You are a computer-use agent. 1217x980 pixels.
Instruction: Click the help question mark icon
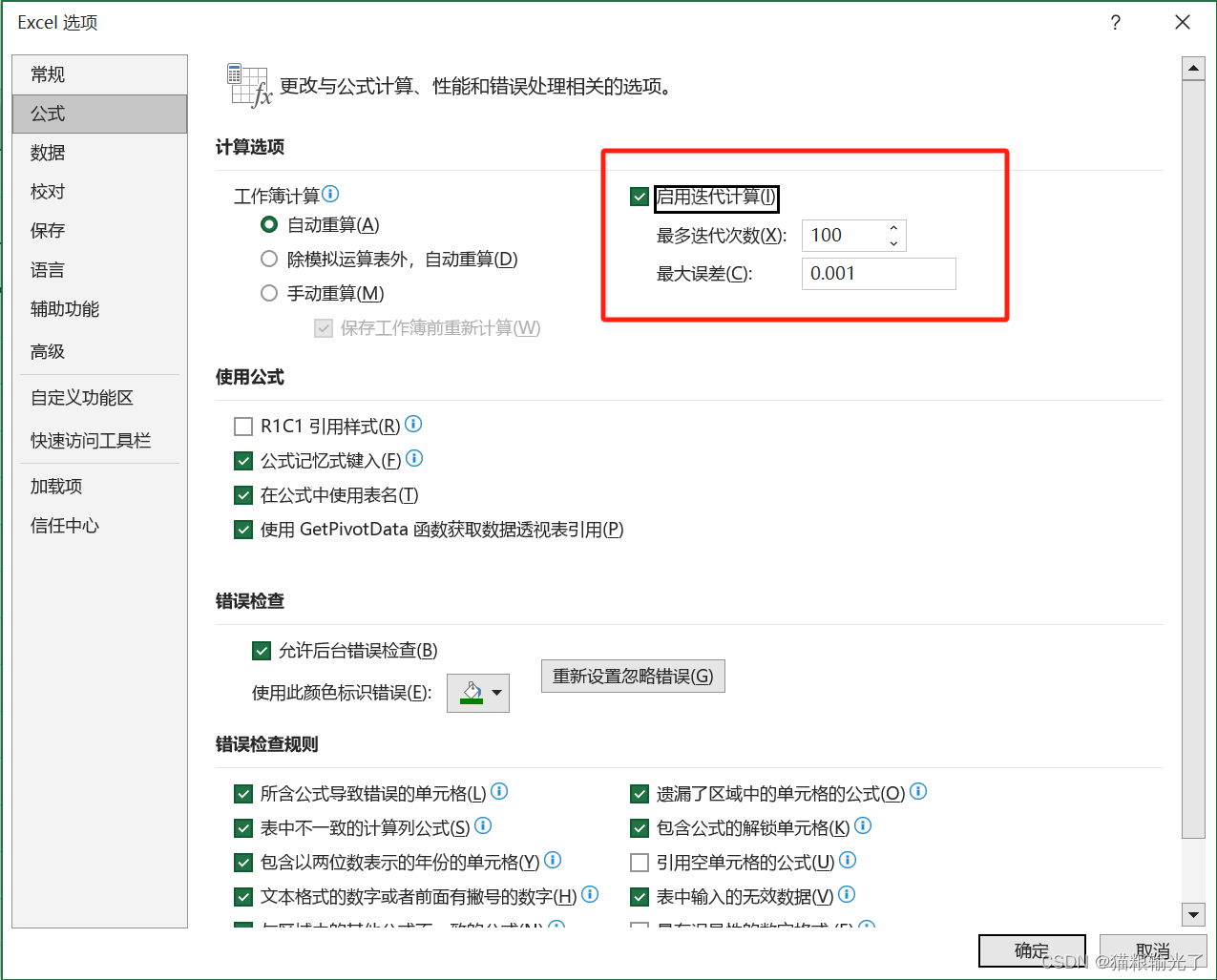coord(1116,23)
